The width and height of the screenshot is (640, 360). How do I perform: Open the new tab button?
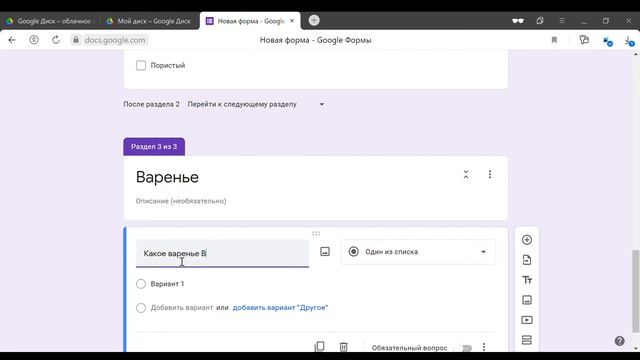pyautogui.click(x=314, y=20)
